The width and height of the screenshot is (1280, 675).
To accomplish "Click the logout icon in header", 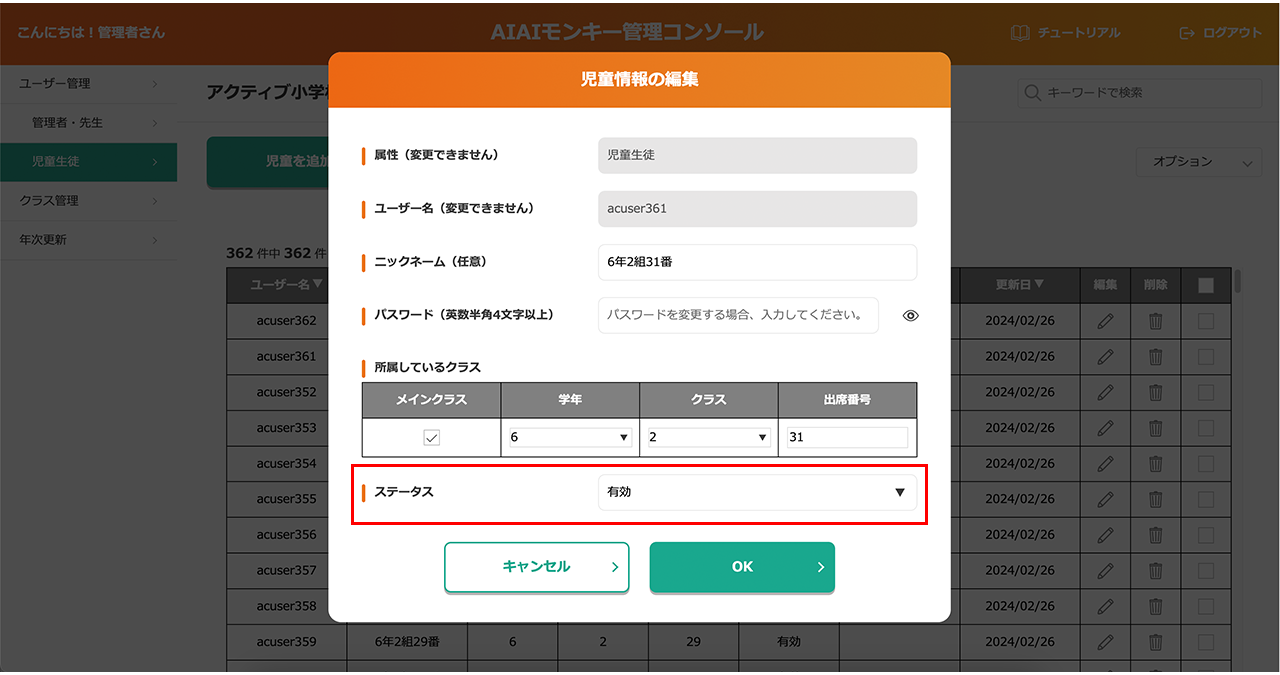I will coord(1187,33).
